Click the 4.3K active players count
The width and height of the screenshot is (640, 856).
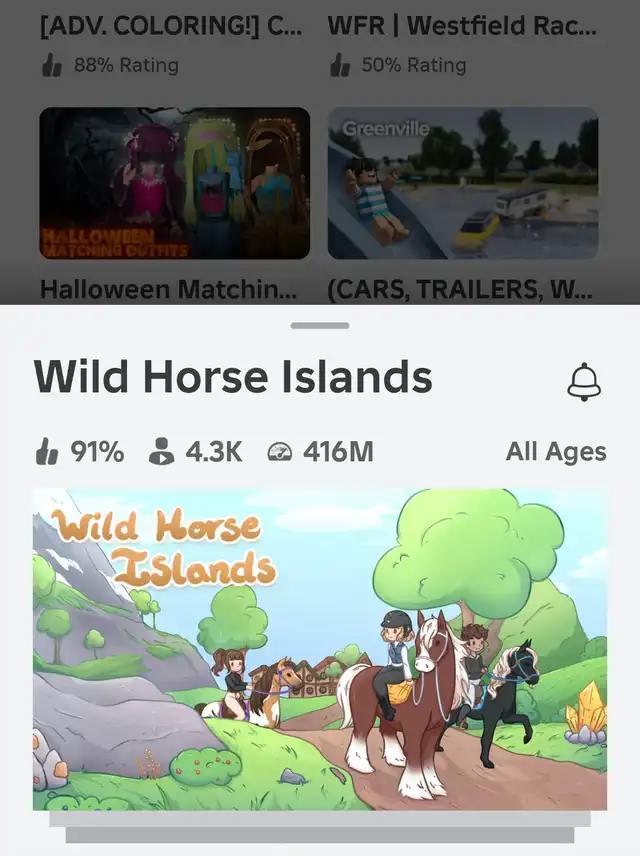click(214, 452)
